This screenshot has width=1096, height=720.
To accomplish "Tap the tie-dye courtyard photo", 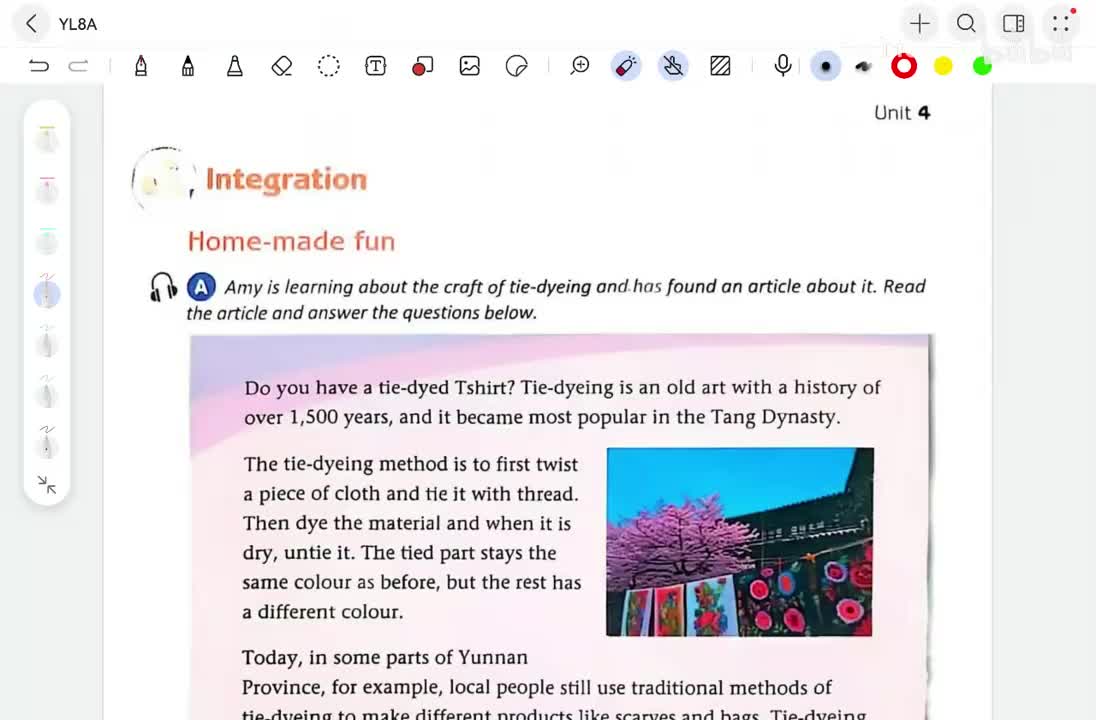I will pos(740,542).
